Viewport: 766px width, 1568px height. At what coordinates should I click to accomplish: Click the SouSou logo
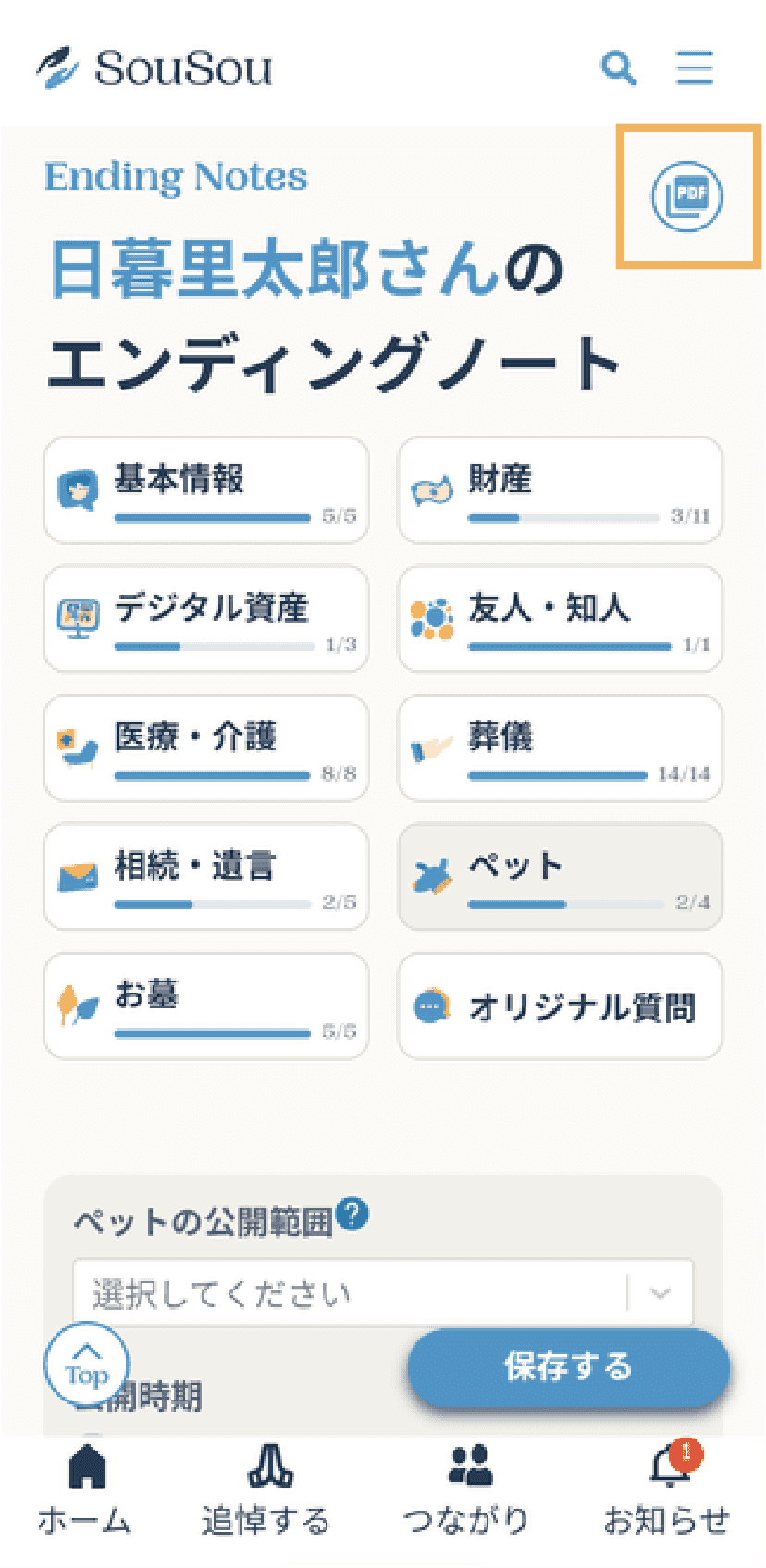[155, 68]
